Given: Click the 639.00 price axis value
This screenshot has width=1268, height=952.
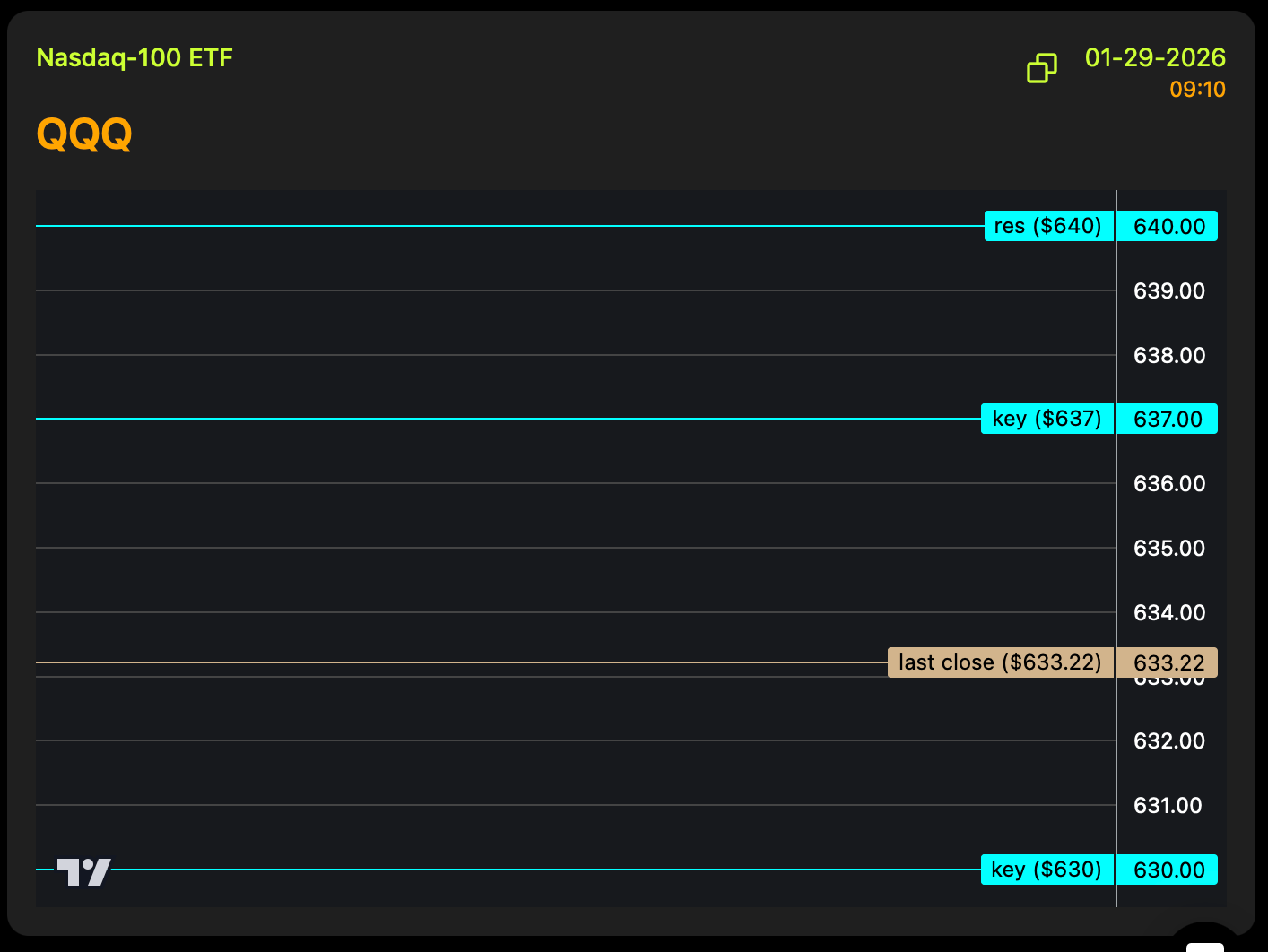Looking at the screenshot, I should (1168, 290).
